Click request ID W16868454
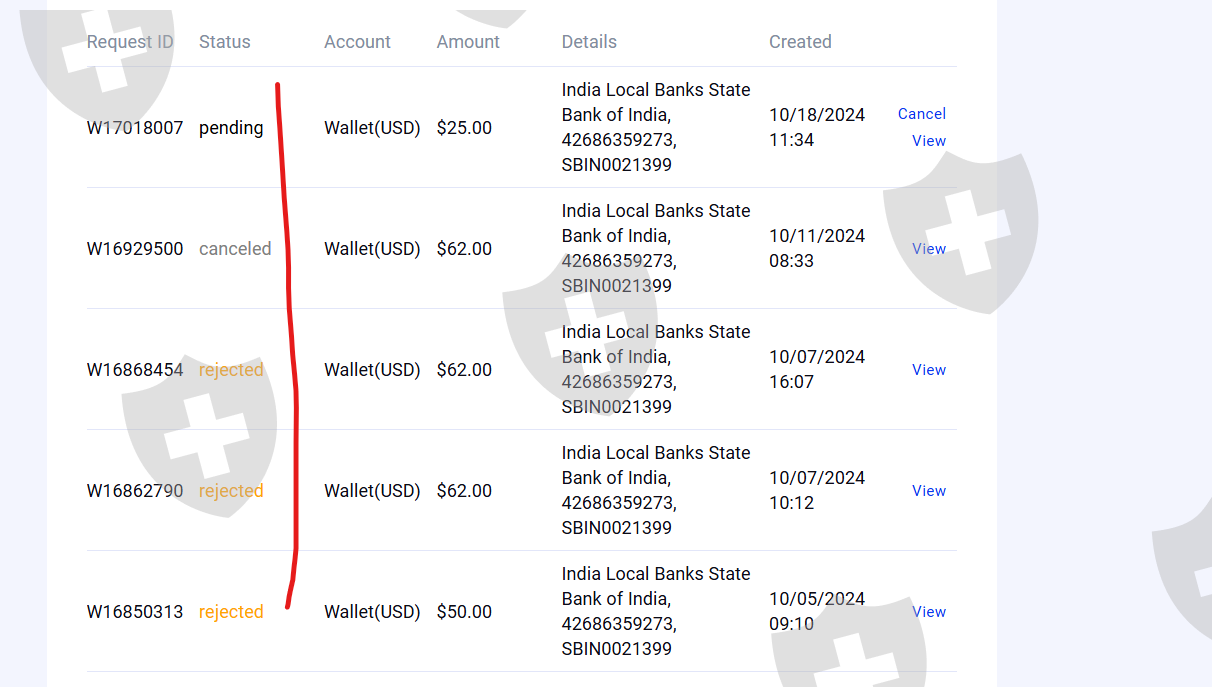 135,370
